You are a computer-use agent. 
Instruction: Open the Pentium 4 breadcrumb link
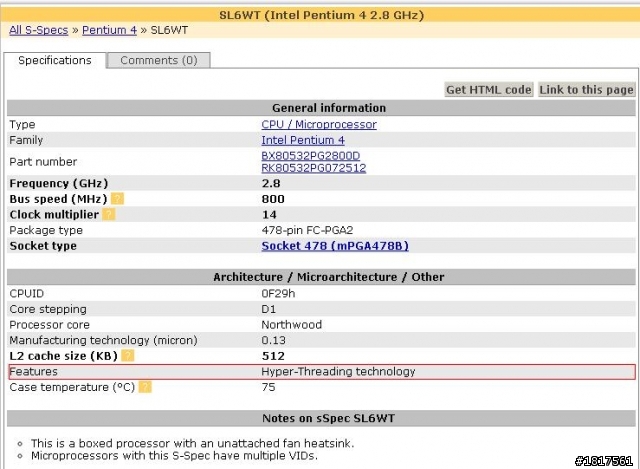(x=109, y=30)
